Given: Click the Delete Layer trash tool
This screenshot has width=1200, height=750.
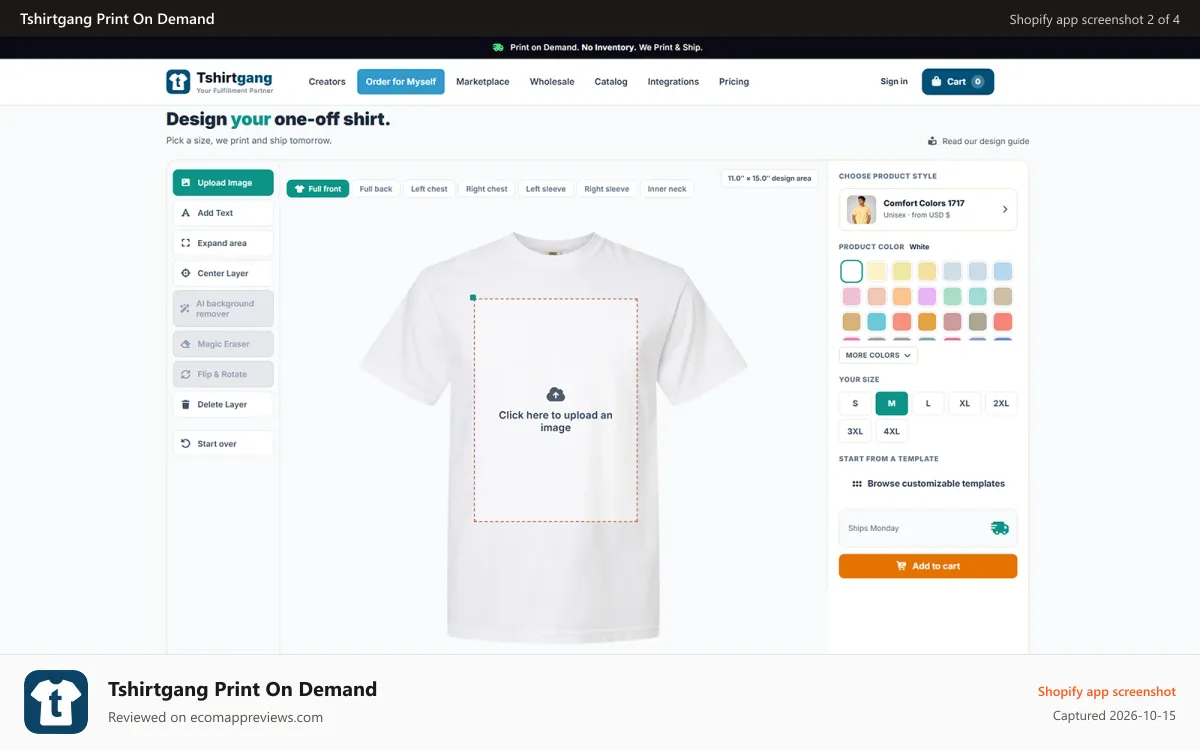Looking at the screenshot, I should point(223,404).
